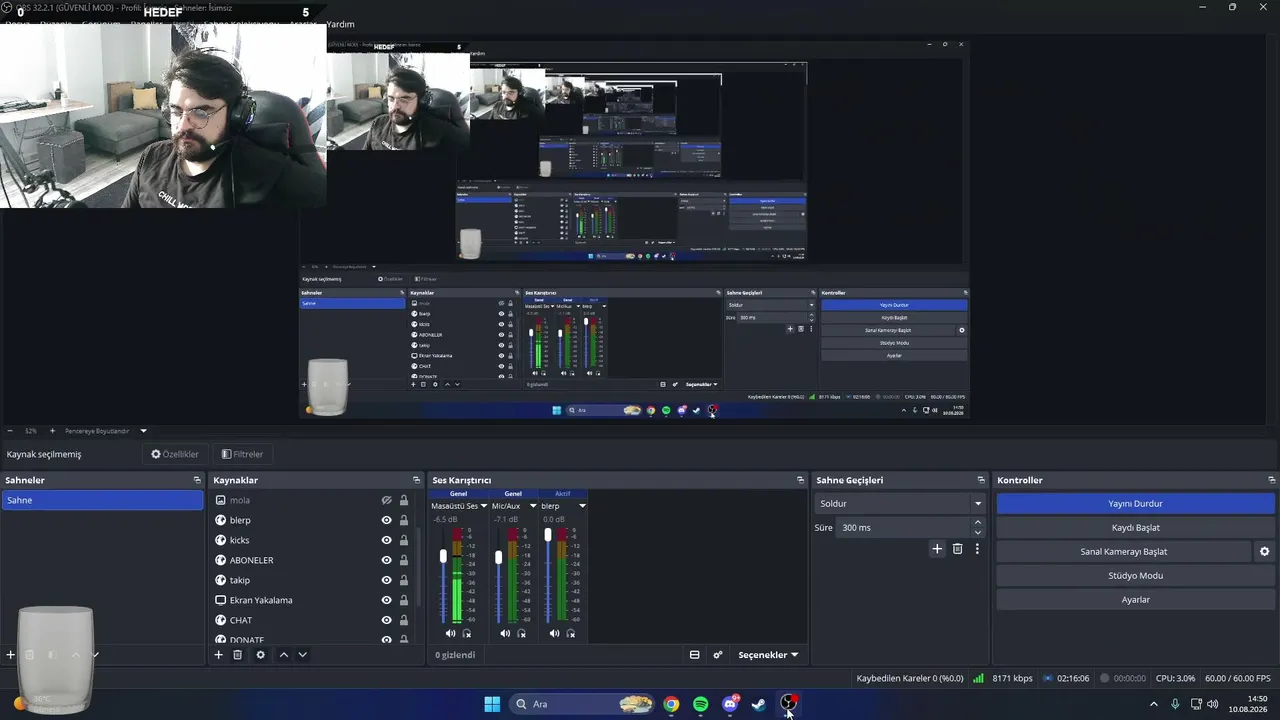Toggle lock on the kicks source
This screenshot has height=720, width=1280.
point(404,540)
